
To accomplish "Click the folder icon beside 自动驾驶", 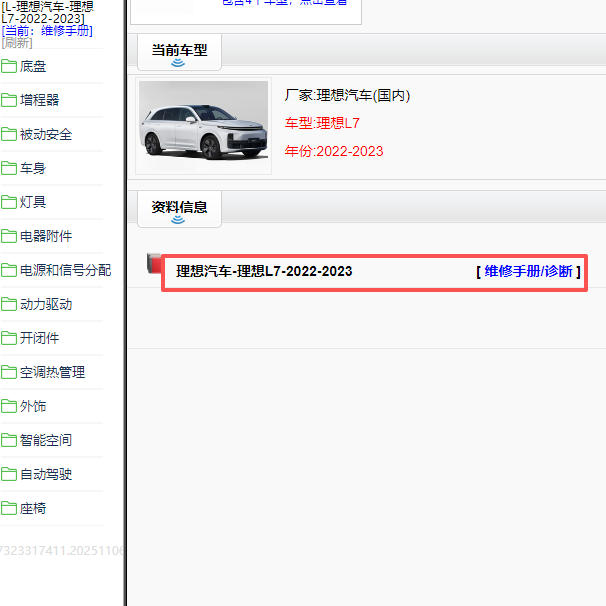I will pyautogui.click(x=9, y=474).
